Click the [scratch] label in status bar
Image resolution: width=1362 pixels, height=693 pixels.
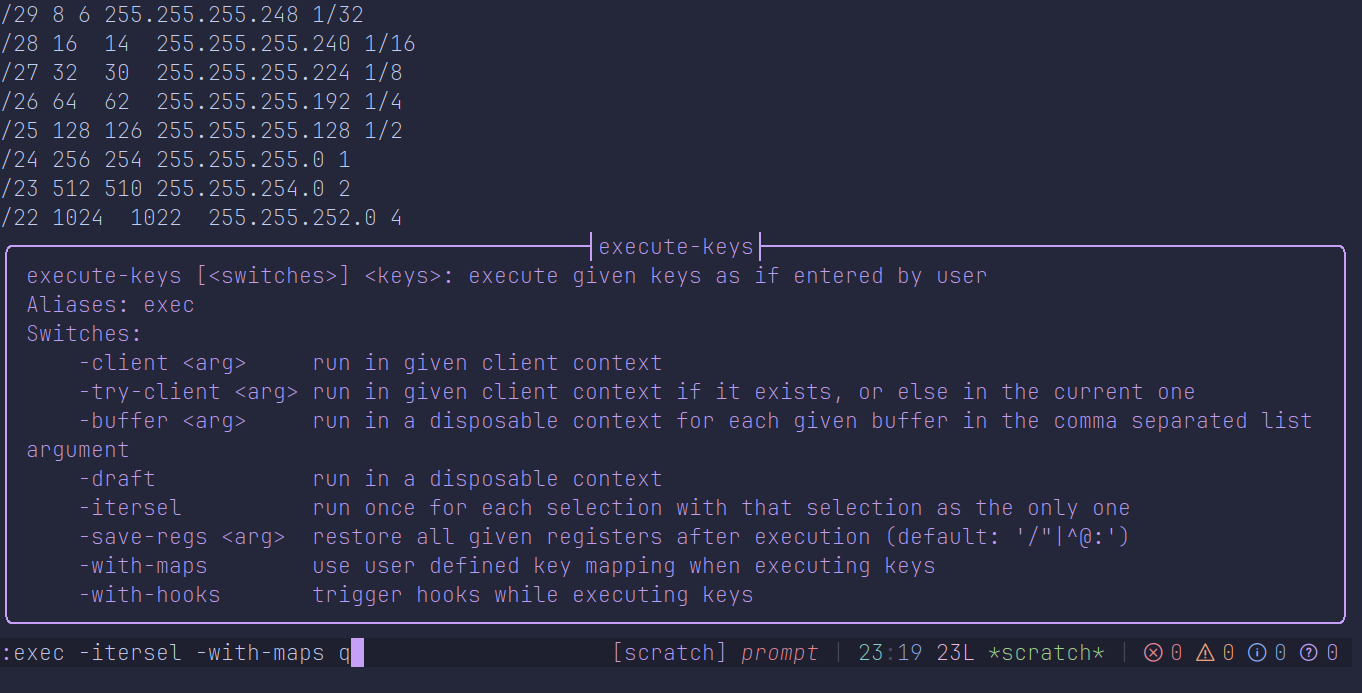coord(669,653)
